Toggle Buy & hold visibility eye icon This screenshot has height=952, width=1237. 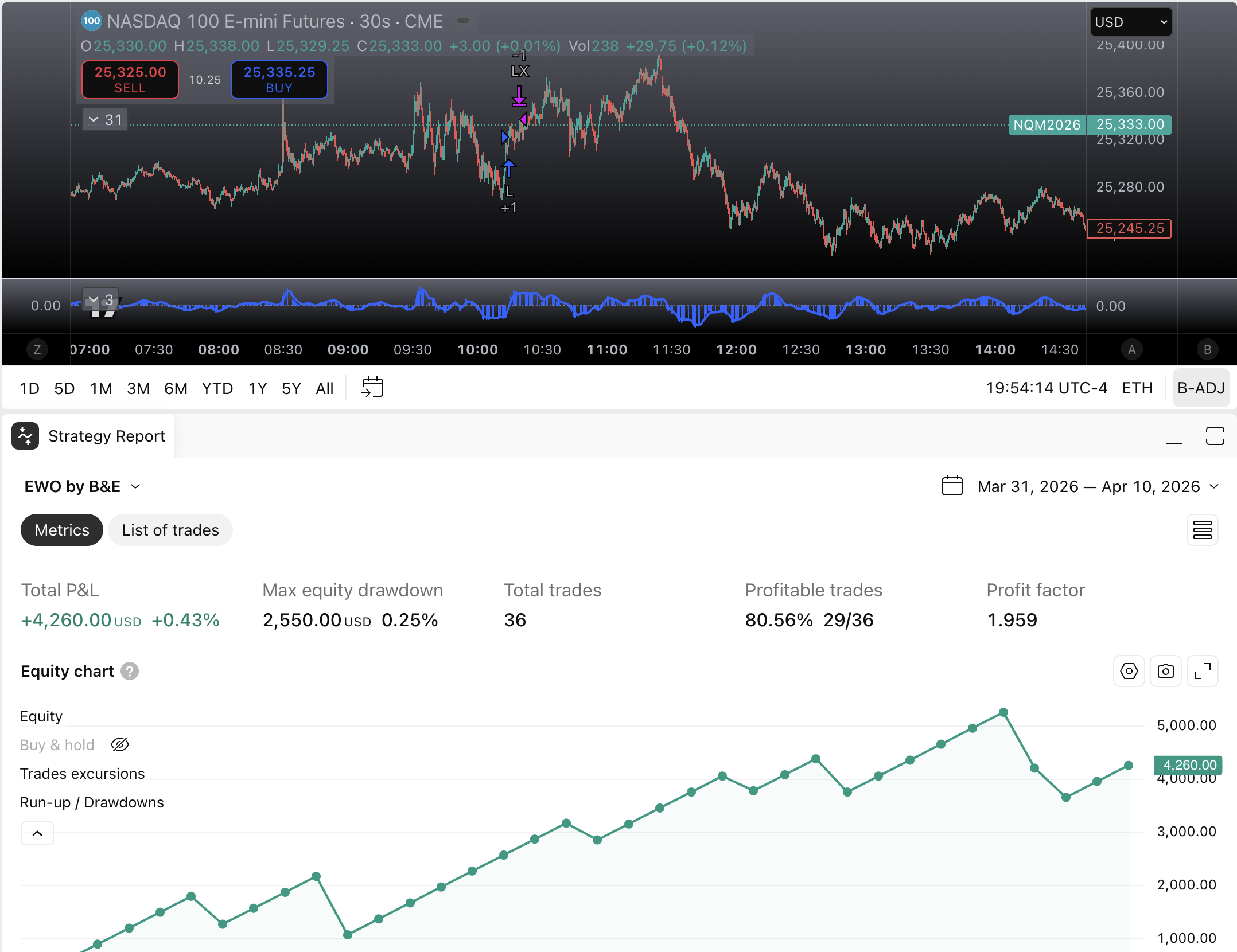click(119, 744)
